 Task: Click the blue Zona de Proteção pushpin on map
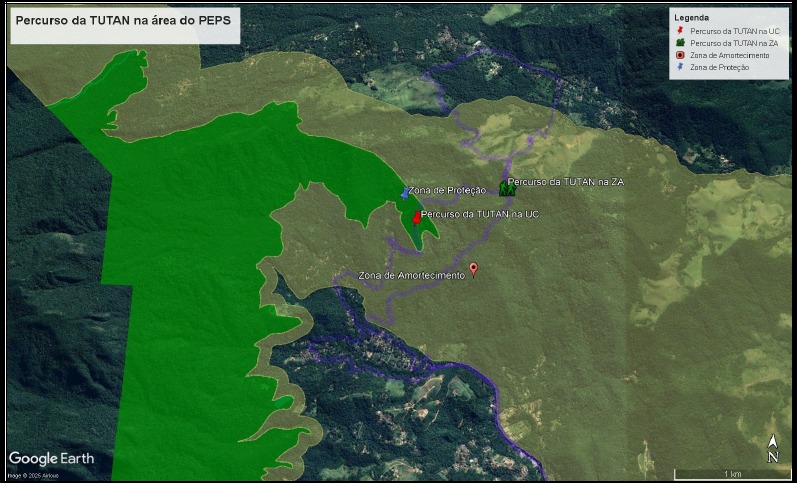click(405, 192)
